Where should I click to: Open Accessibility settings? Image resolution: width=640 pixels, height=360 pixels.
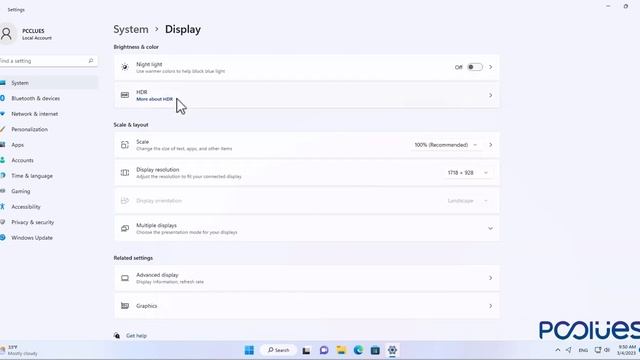tap(49, 207)
